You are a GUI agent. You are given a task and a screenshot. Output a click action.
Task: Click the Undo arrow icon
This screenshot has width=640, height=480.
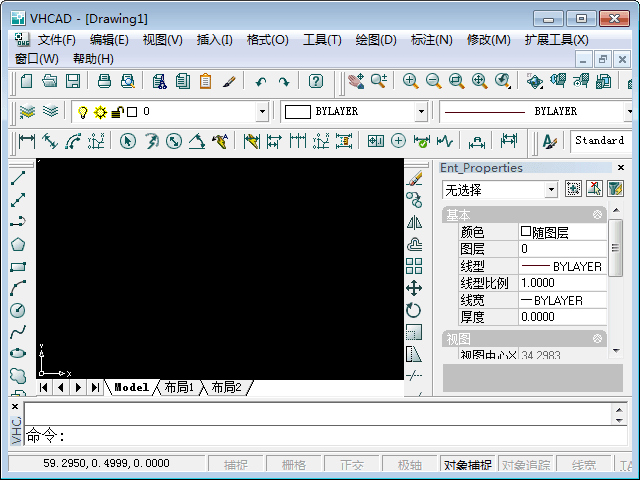click(260, 82)
